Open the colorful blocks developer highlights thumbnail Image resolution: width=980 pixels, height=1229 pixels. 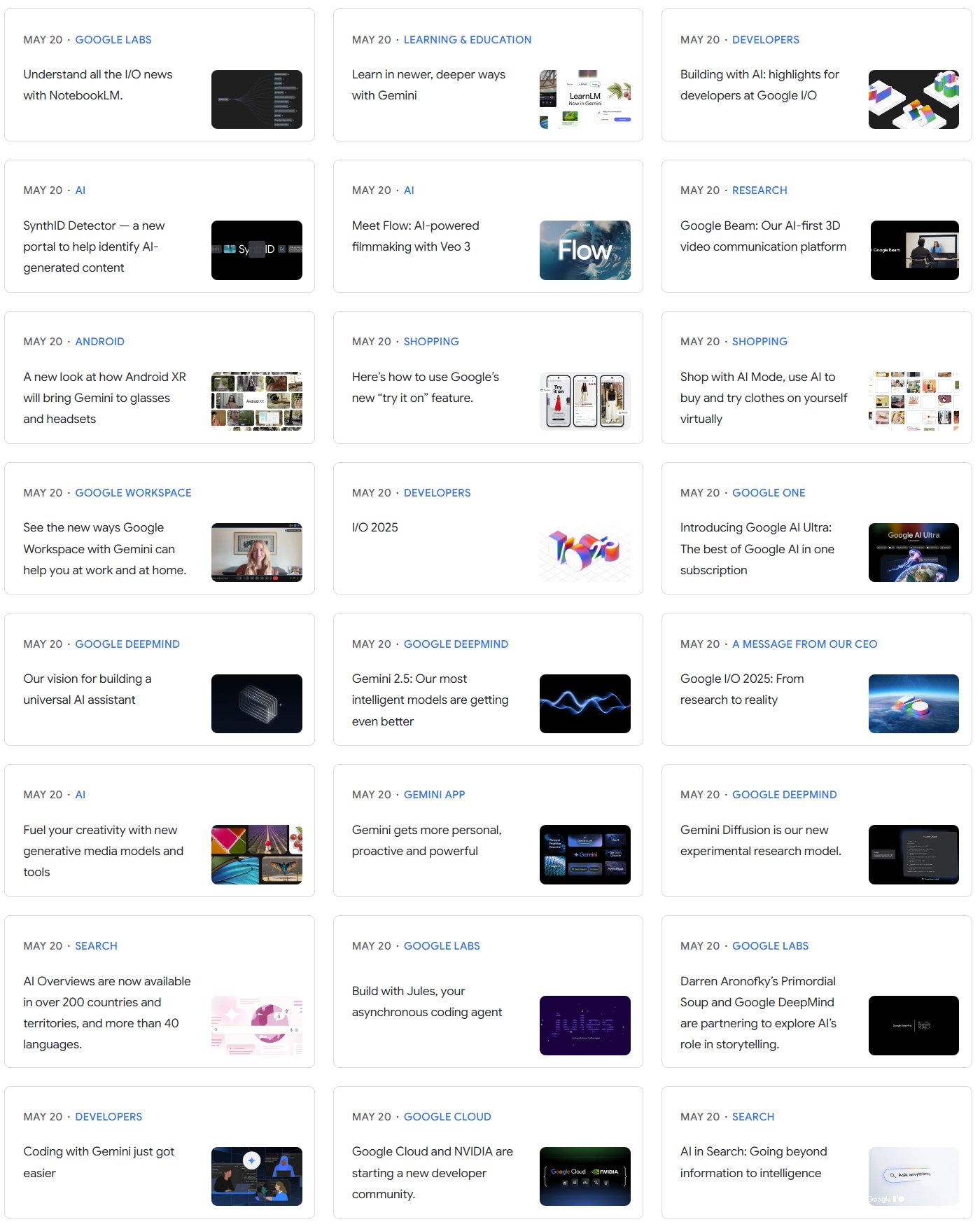pyautogui.click(x=913, y=99)
